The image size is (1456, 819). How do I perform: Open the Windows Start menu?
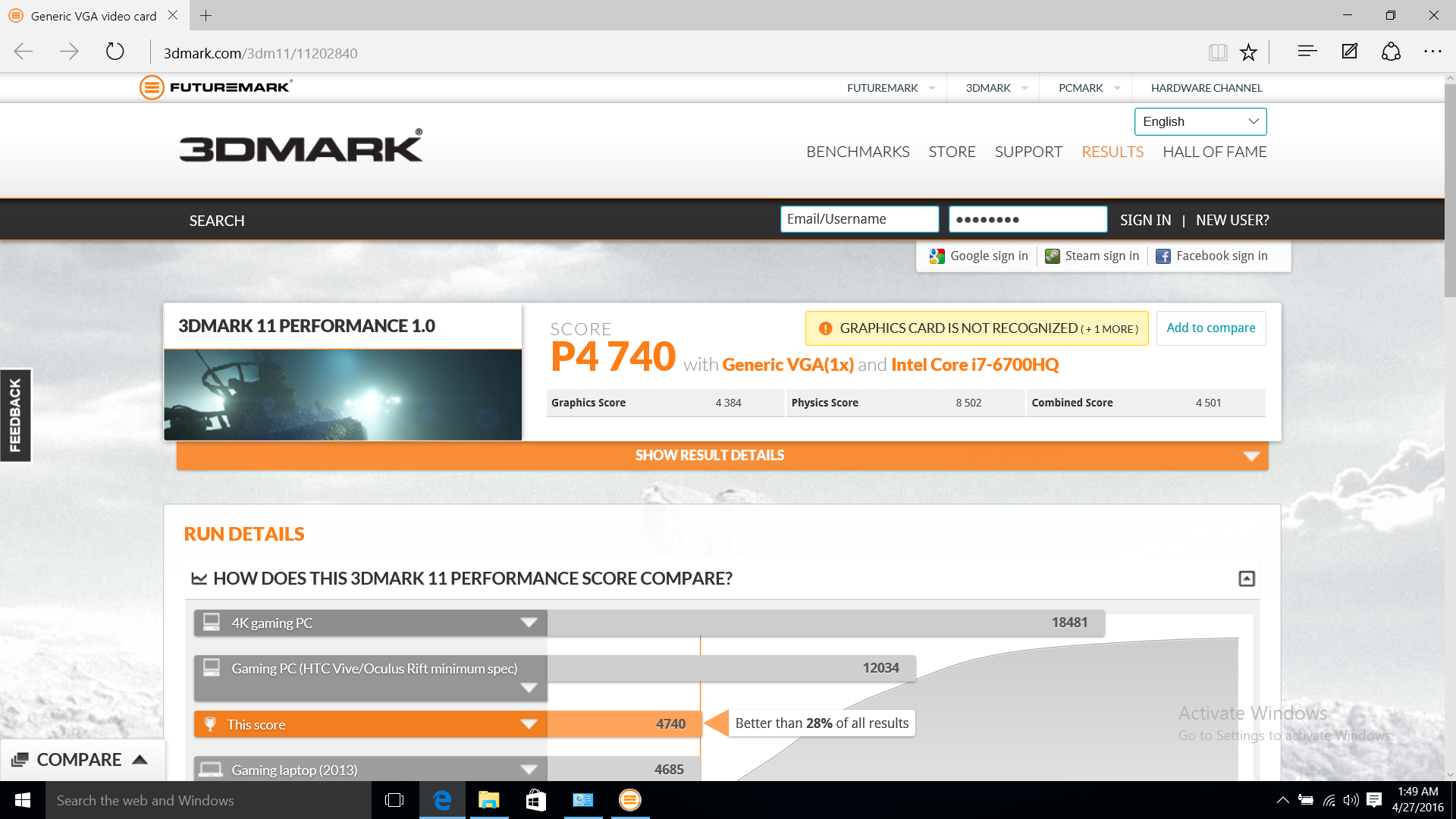pos(23,800)
